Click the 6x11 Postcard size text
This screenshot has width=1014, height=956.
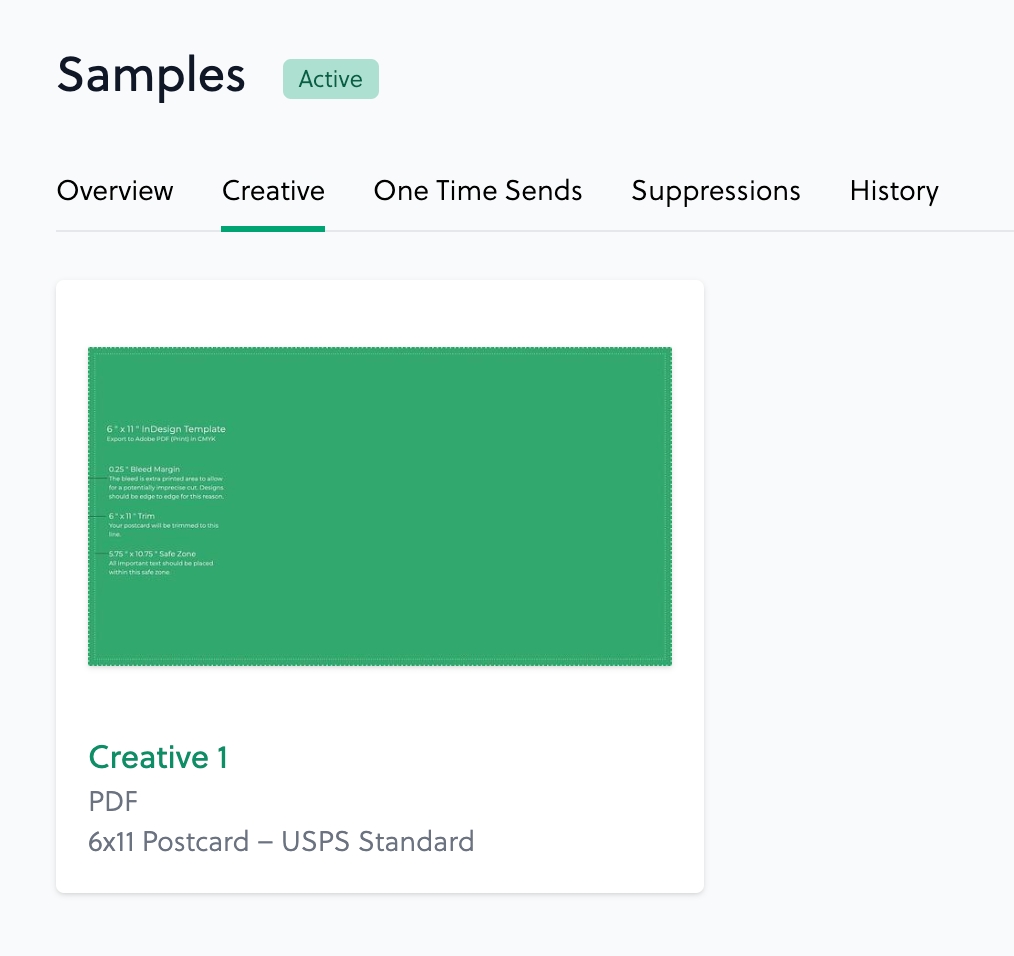[168, 841]
